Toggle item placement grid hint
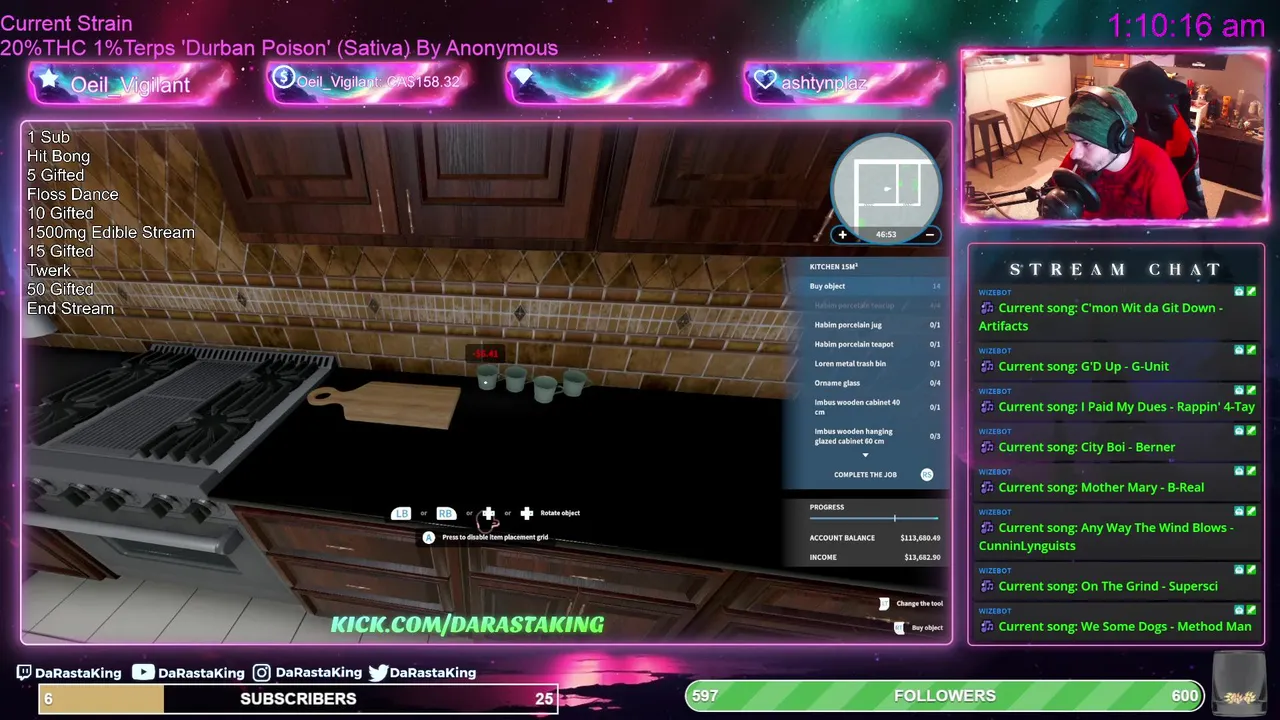The image size is (1280, 720). [x=495, y=538]
